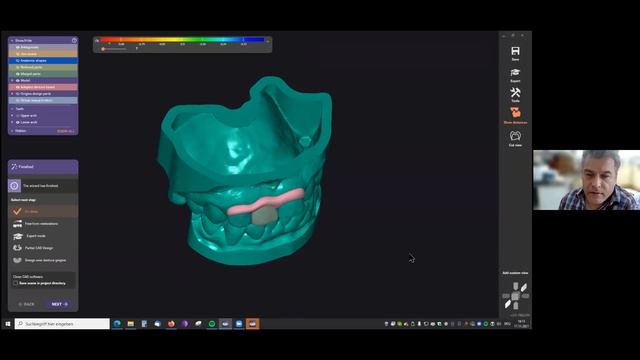The image size is (640, 360).
Task: Click the NEXT button
Action: [x=60, y=304]
